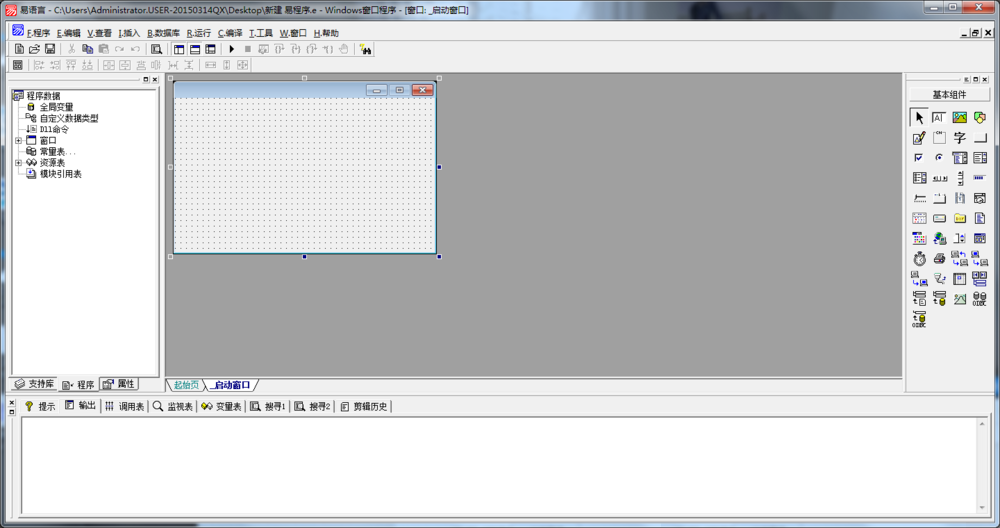Select the progress bar component icon
Image resolution: width=1000 pixels, height=528 pixels.
click(x=980, y=178)
